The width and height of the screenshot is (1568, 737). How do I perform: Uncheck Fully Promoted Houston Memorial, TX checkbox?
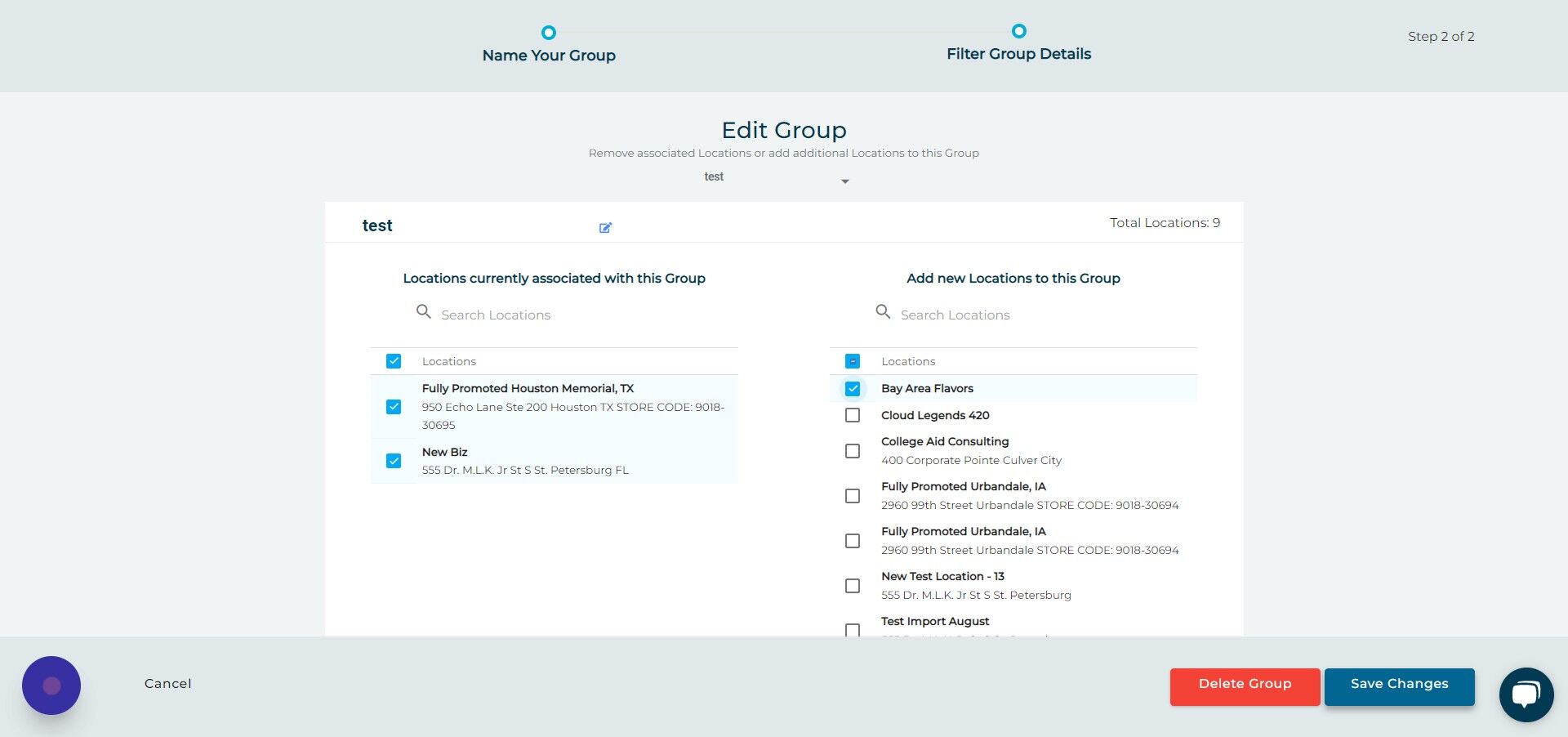click(394, 407)
